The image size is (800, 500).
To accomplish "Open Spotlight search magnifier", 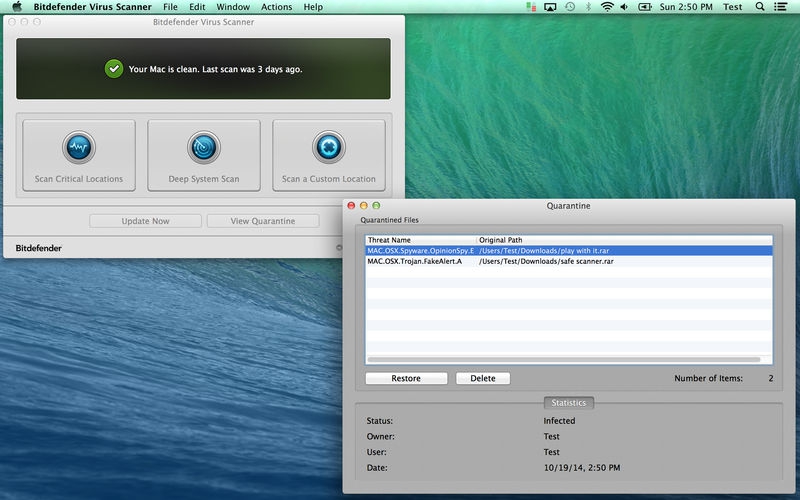I will click(x=760, y=7).
